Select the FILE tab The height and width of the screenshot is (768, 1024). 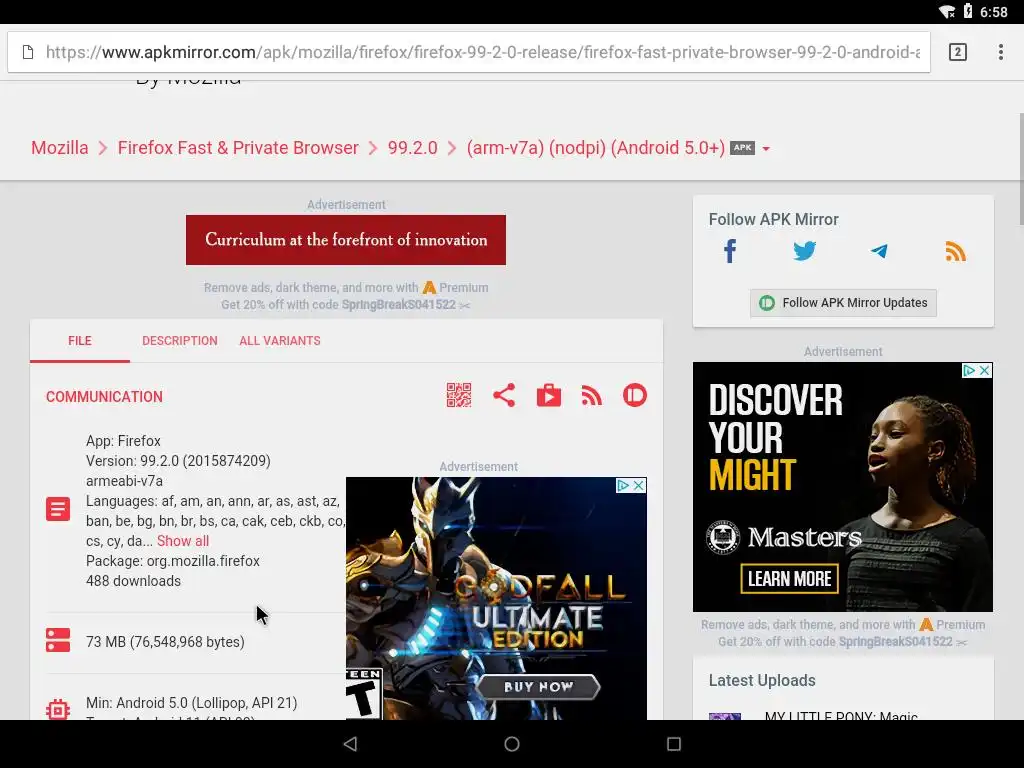pyautogui.click(x=80, y=341)
